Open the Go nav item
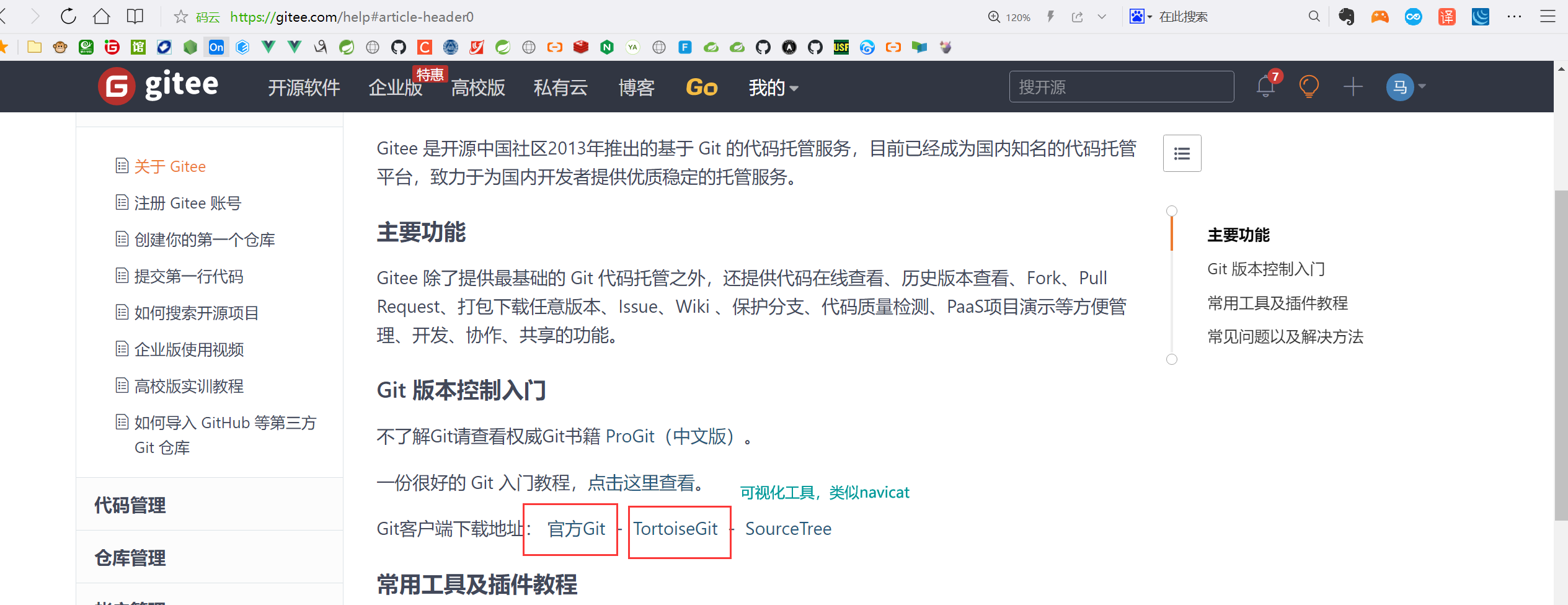 [702, 87]
